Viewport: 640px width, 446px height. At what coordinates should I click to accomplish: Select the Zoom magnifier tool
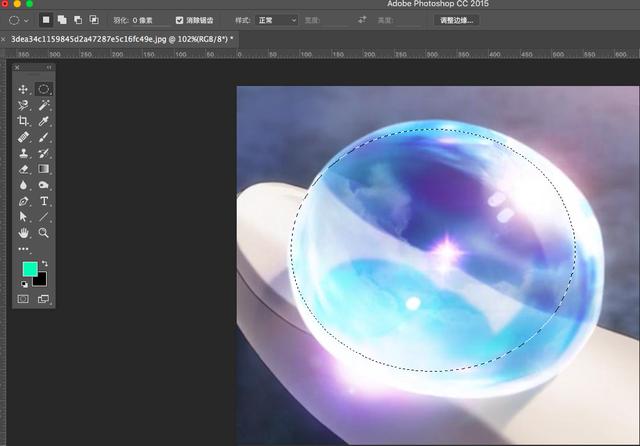[43, 233]
